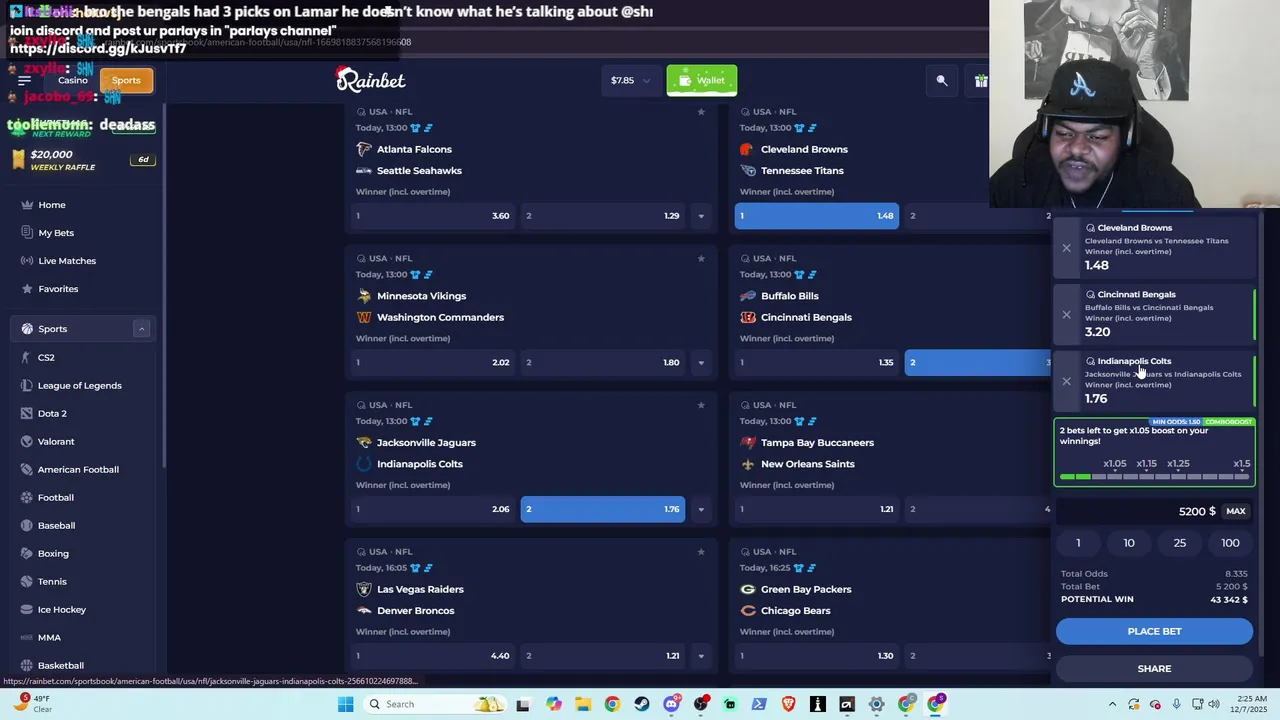Viewport: 1280px width, 720px height.
Task: Open File Explorer from the taskbar
Action: point(582,704)
